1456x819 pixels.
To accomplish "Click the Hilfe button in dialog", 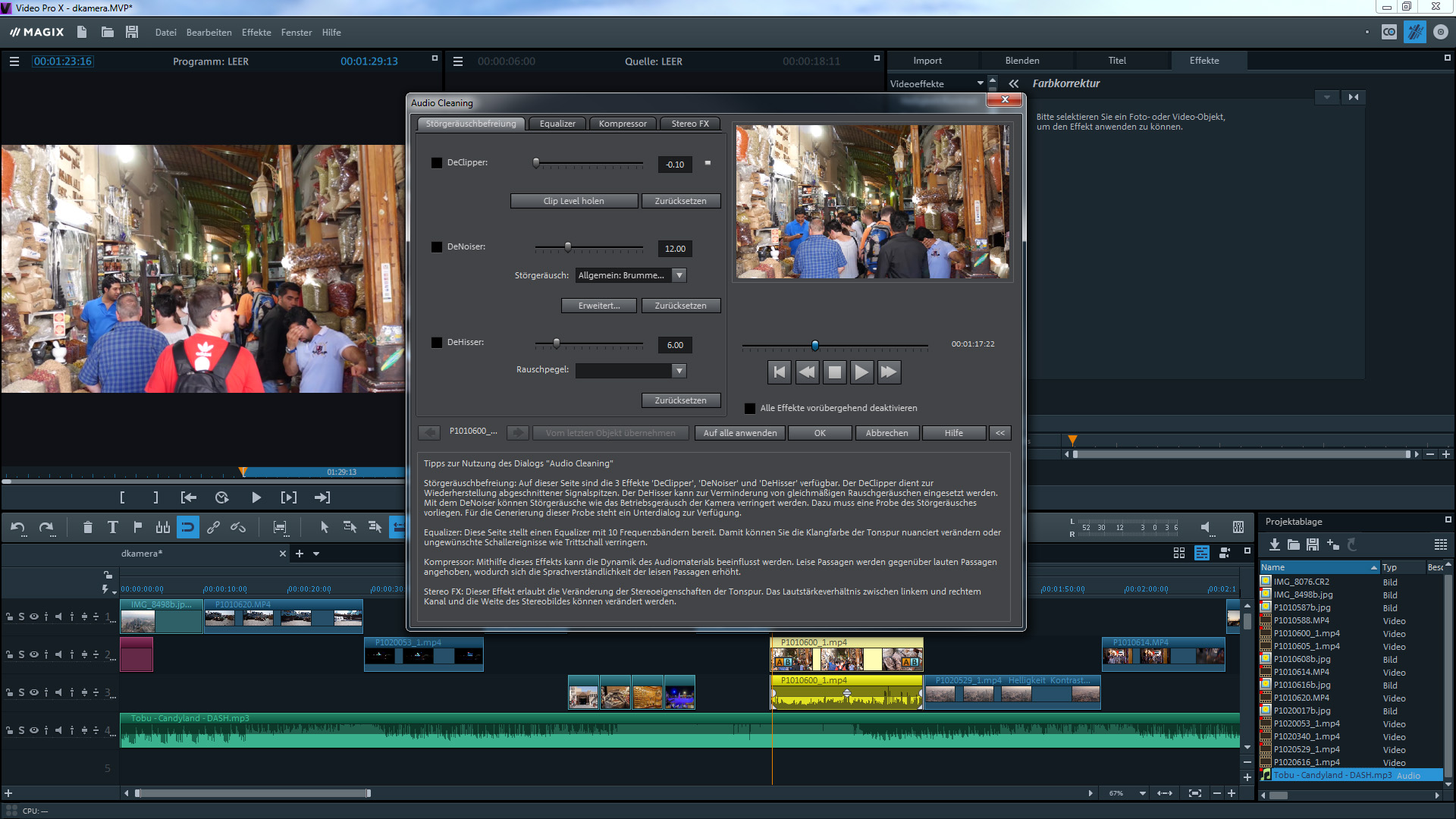I will coord(954,433).
